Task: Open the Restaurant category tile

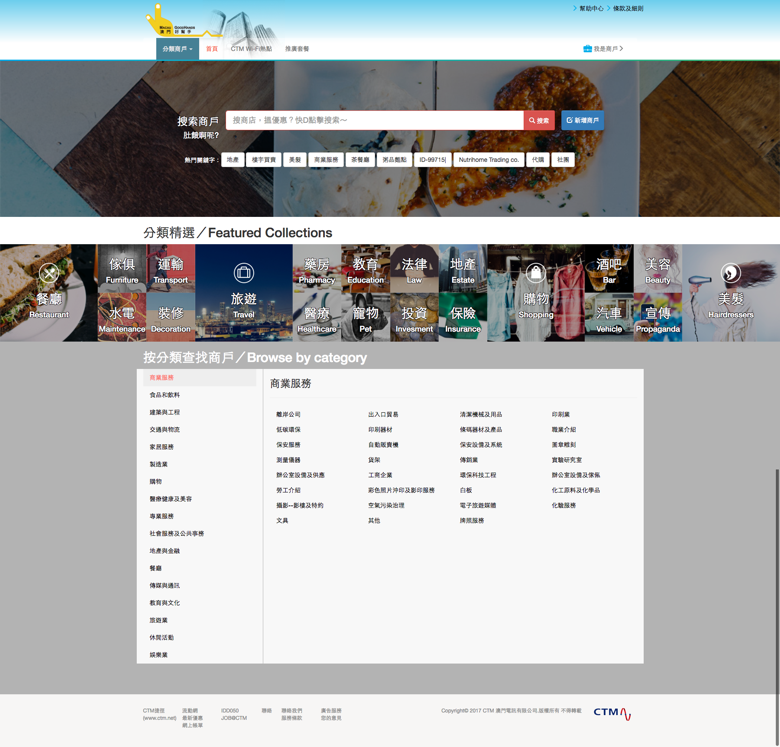Action: click(49, 293)
